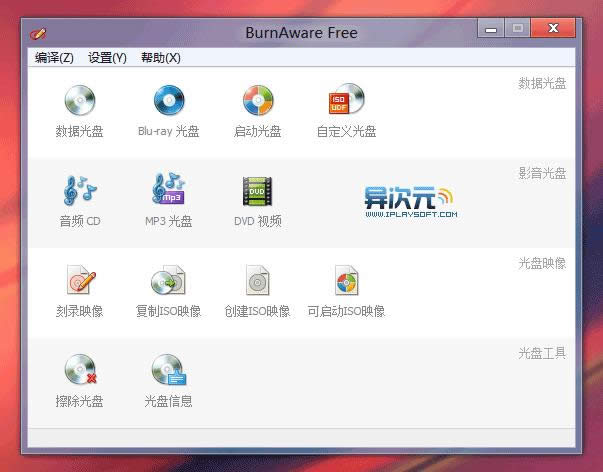Click the MP3 光盘 label
The image size is (603, 472).
[x=168, y=221]
